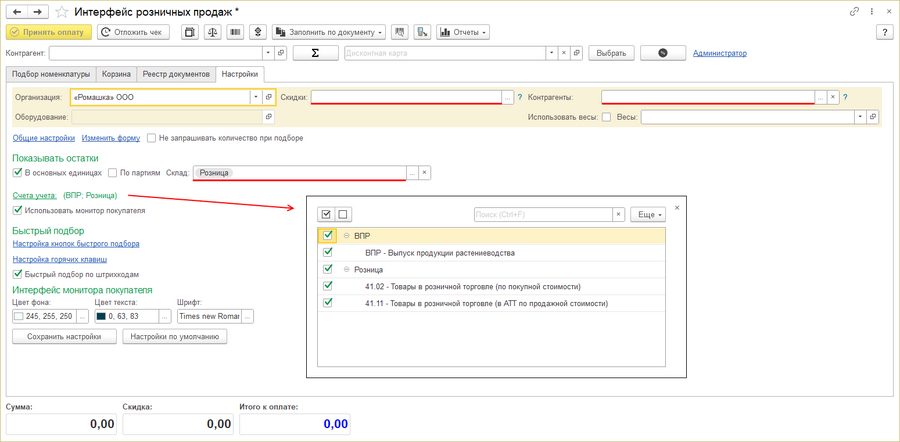Switch to Подбор номенклатуры tab
900x442 pixels.
click(51, 74)
